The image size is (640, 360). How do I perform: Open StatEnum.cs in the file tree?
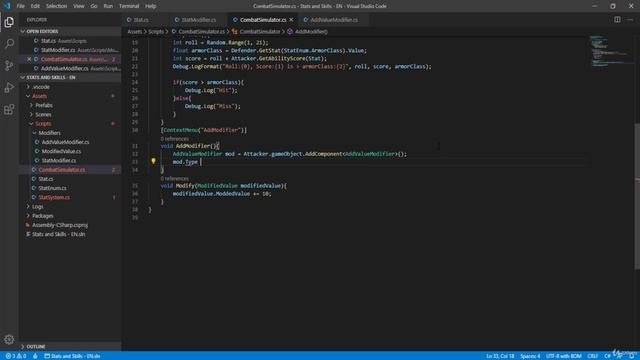(x=52, y=188)
